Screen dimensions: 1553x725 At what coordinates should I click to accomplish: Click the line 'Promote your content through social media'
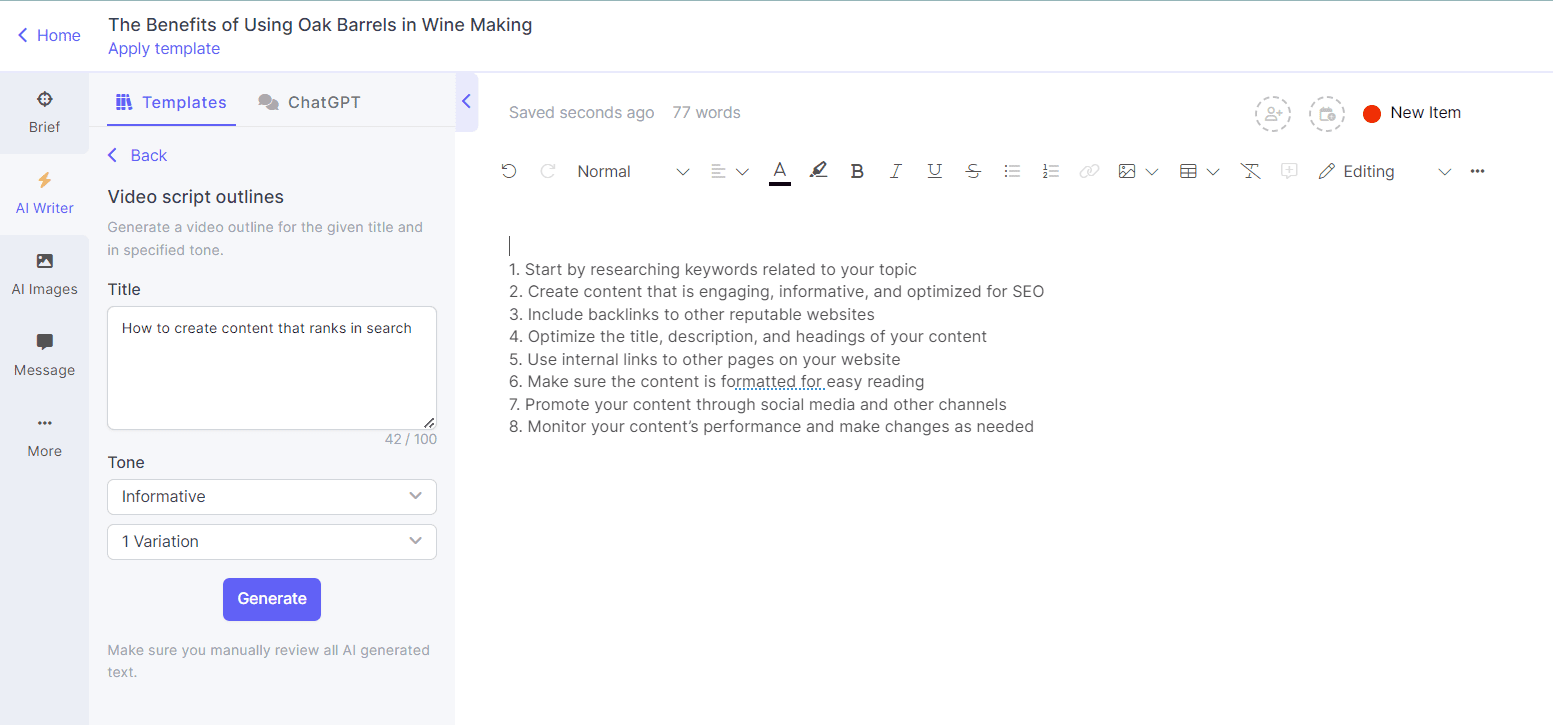[758, 404]
